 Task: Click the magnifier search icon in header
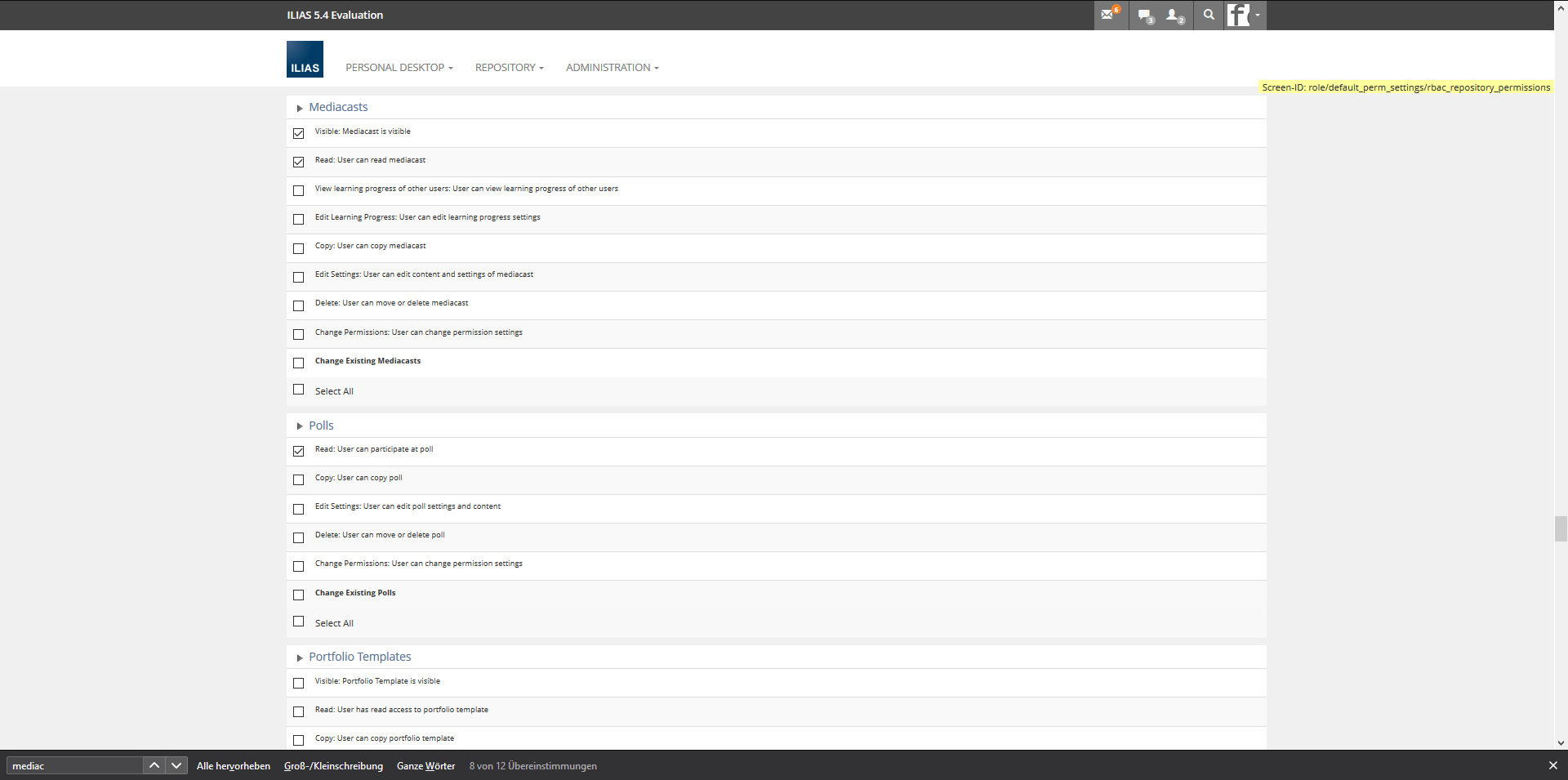point(1209,15)
